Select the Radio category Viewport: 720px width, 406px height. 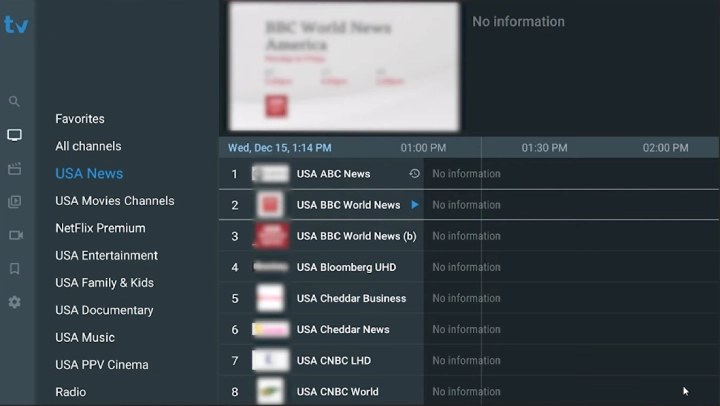click(70, 392)
